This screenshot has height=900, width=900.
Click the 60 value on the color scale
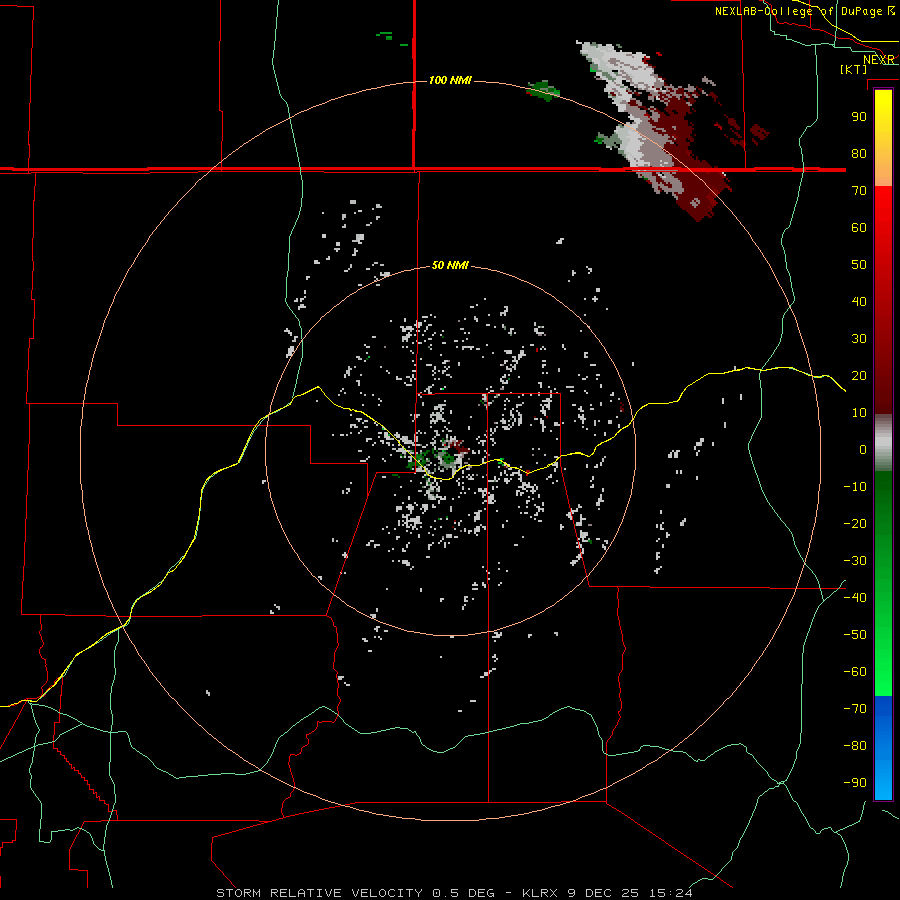pos(859,228)
